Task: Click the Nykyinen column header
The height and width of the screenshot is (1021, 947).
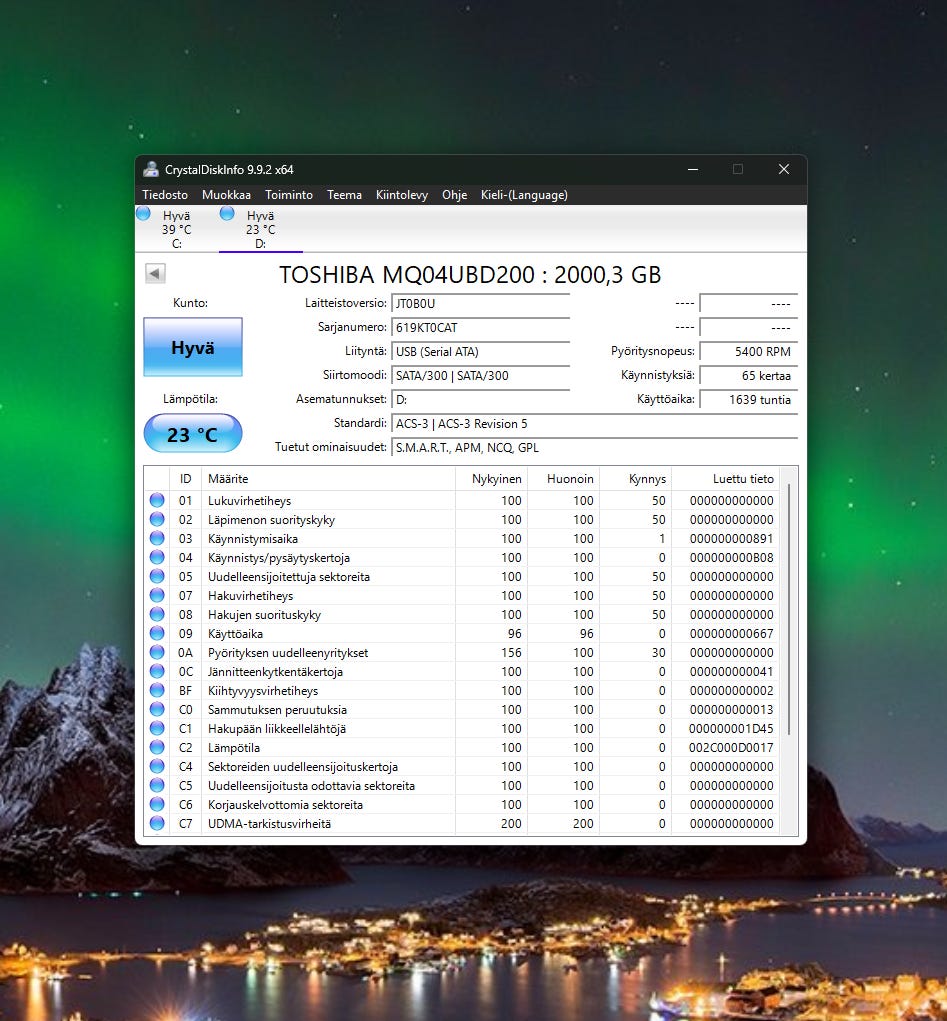Action: click(492, 479)
